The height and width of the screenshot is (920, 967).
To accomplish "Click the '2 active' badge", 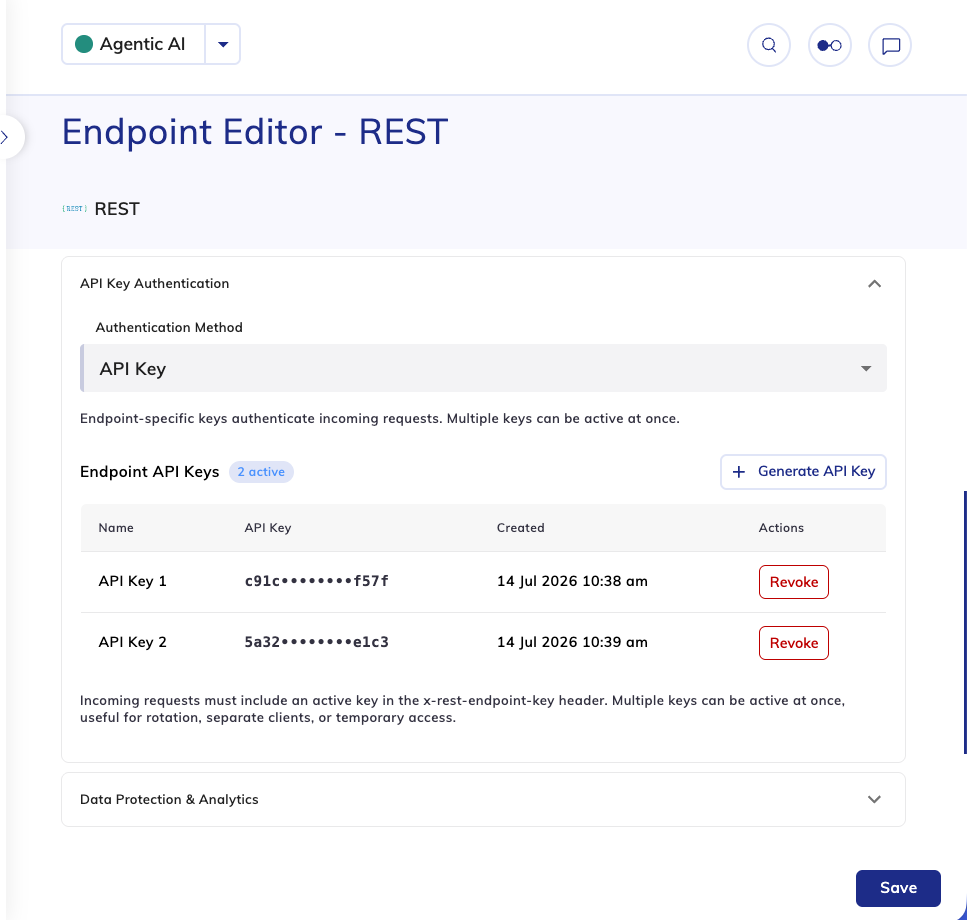I will point(261,472).
